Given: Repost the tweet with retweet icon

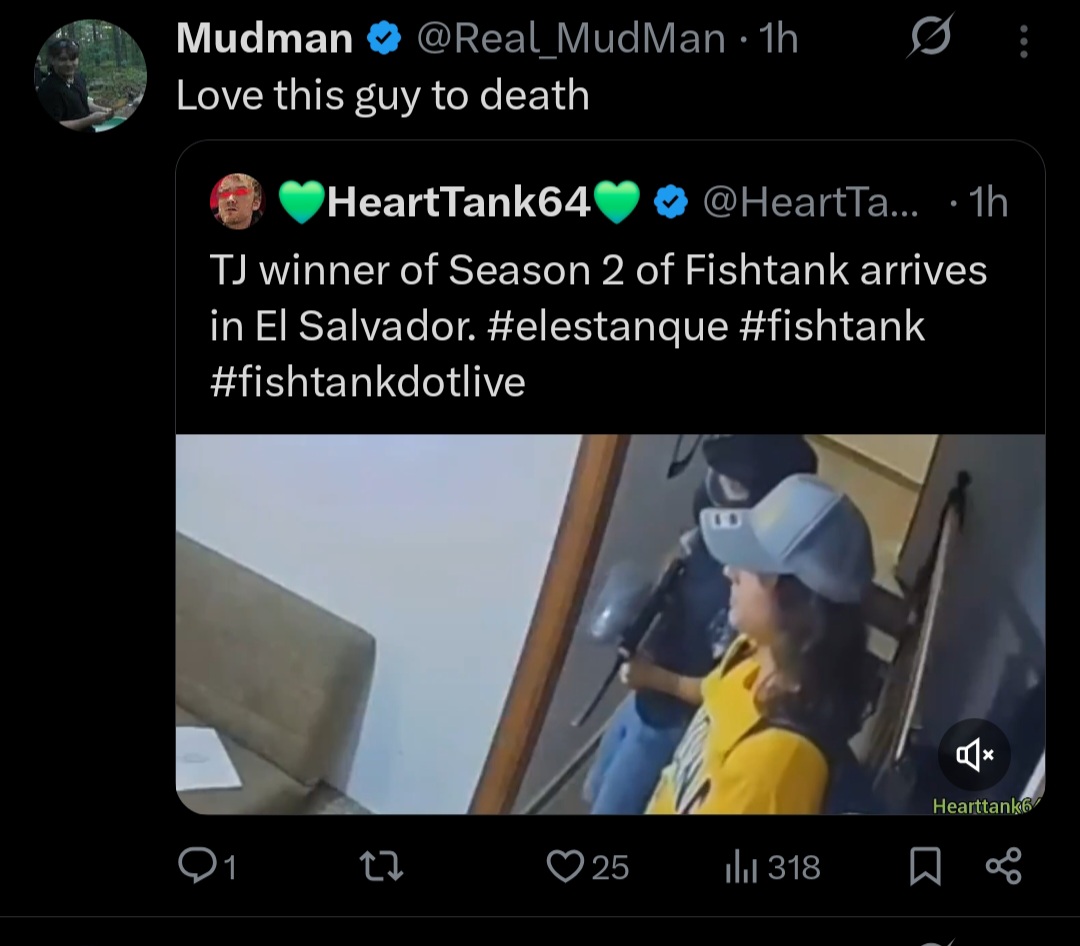Looking at the screenshot, I should 382,866.
